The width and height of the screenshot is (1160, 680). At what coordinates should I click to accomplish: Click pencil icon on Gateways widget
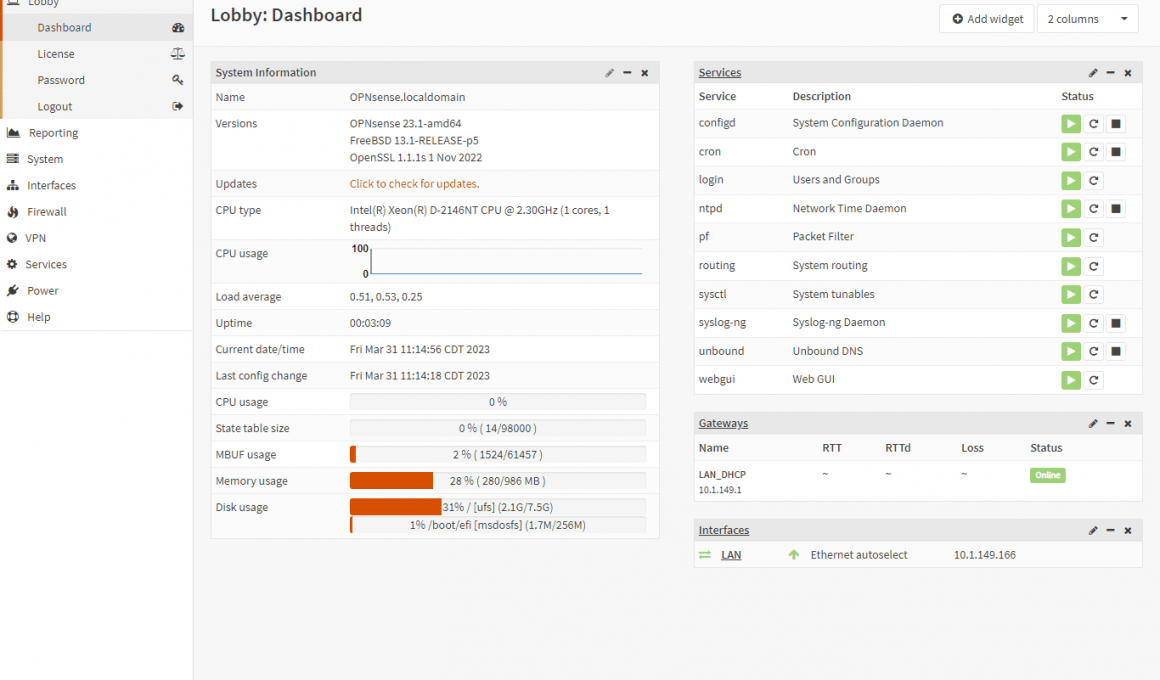(1093, 424)
